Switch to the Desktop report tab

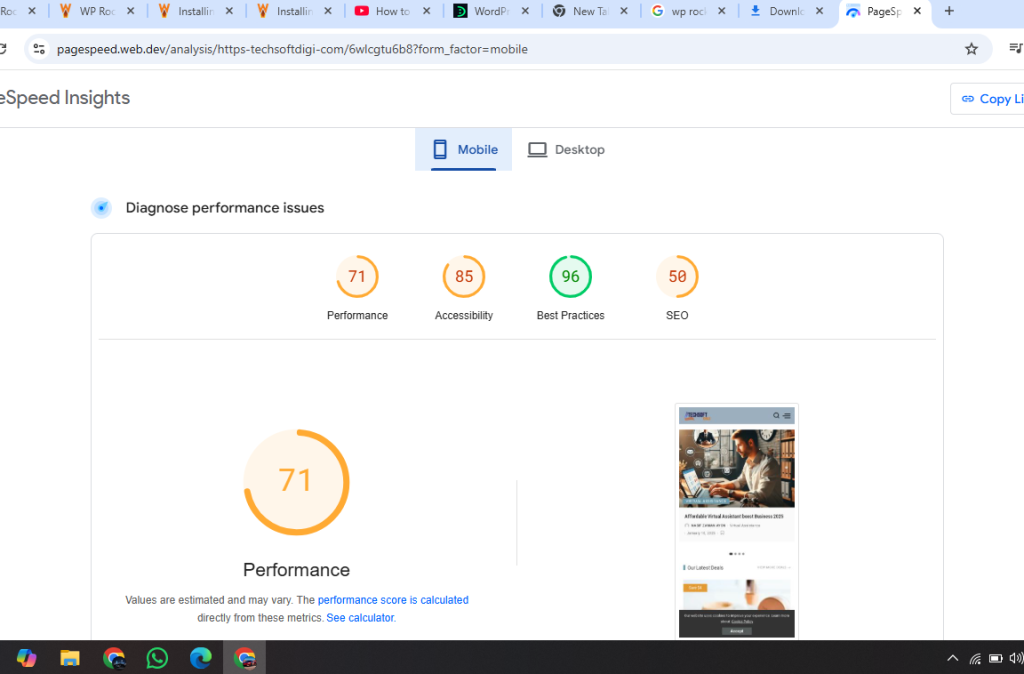pyautogui.click(x=566, y=150)
